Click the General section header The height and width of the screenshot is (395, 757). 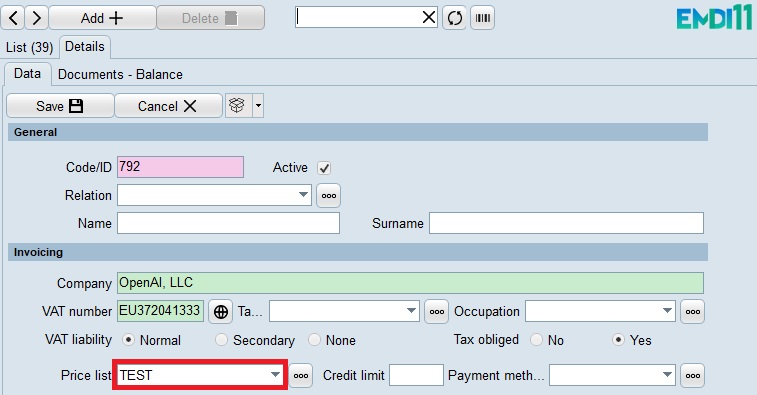pos(358,132)
